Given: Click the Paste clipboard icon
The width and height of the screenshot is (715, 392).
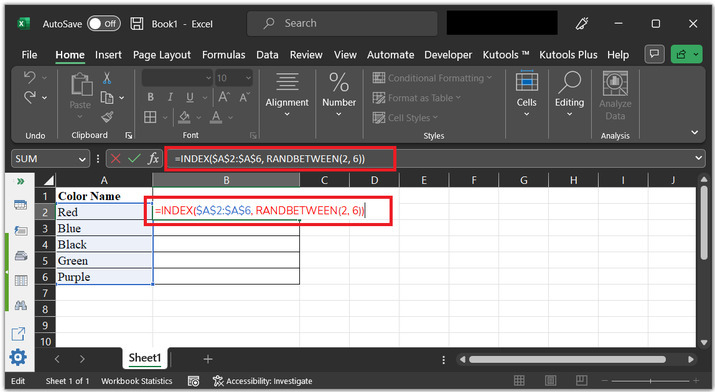Looking at the screenshot, I should coord(81,85).
